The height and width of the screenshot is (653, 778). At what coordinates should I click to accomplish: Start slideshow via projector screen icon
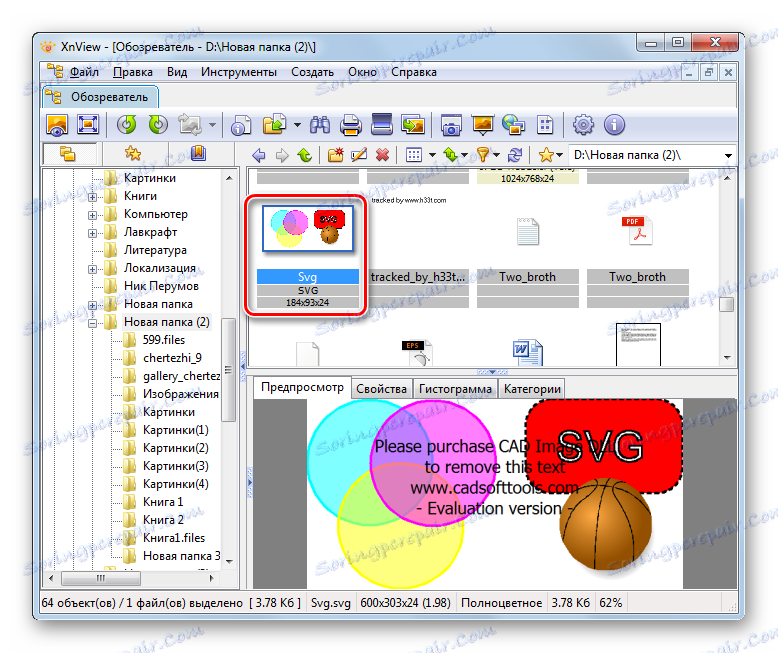click(x=482, y=125)
